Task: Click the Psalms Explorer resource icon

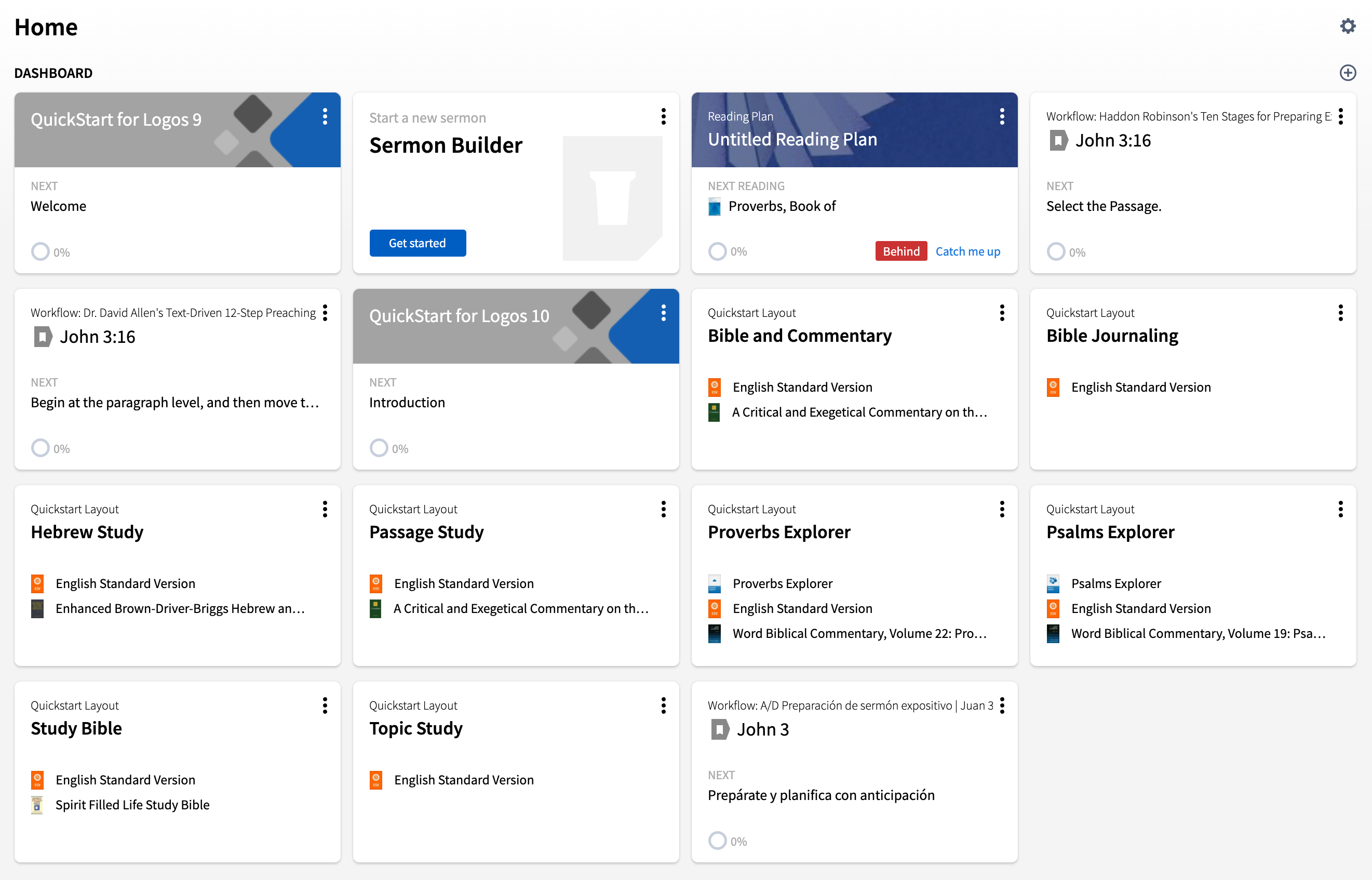Action: [x=1053, y=584]
